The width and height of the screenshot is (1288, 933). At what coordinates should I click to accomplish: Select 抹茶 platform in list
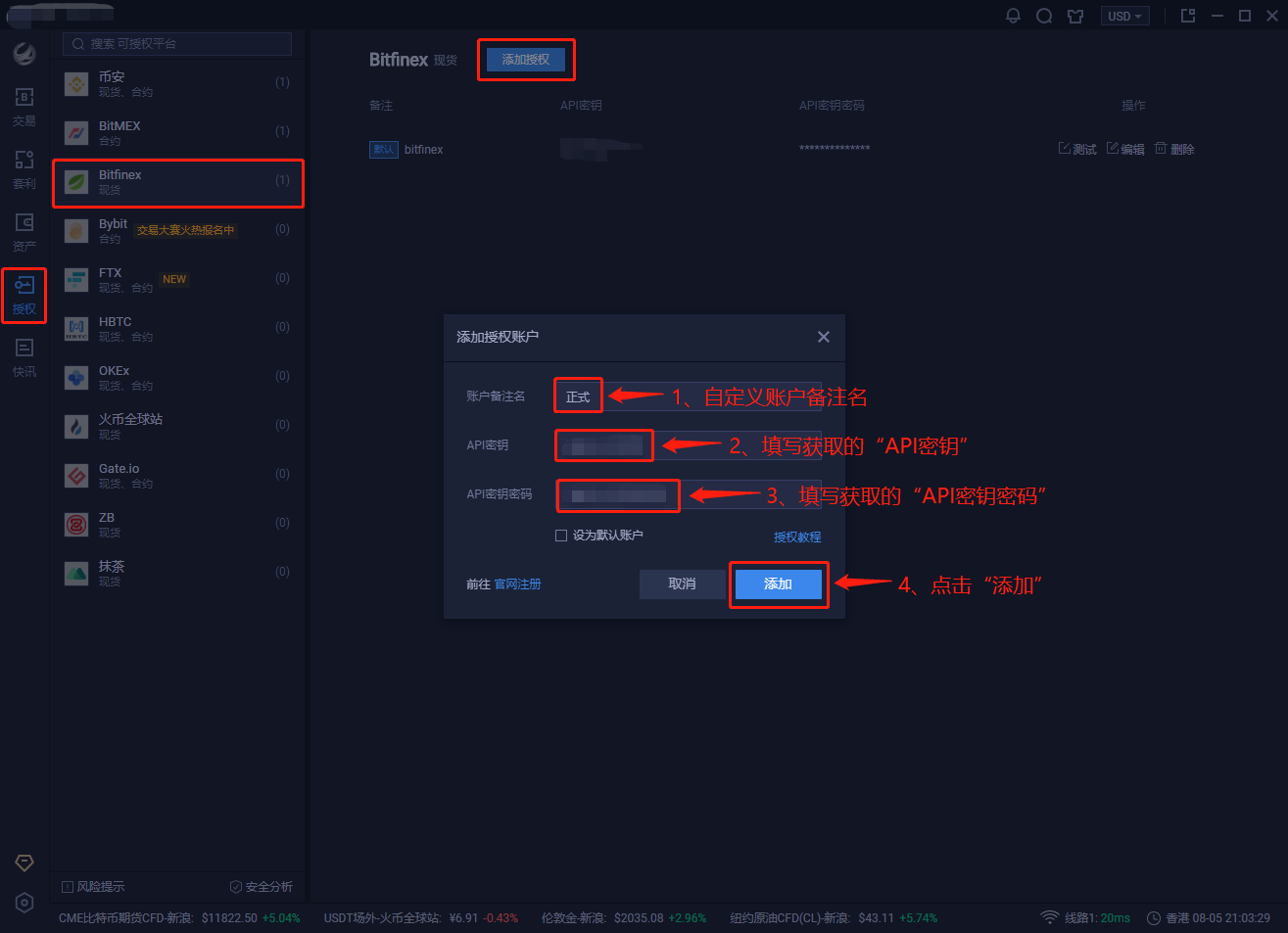pyautogui.click(x=177, y=574)
